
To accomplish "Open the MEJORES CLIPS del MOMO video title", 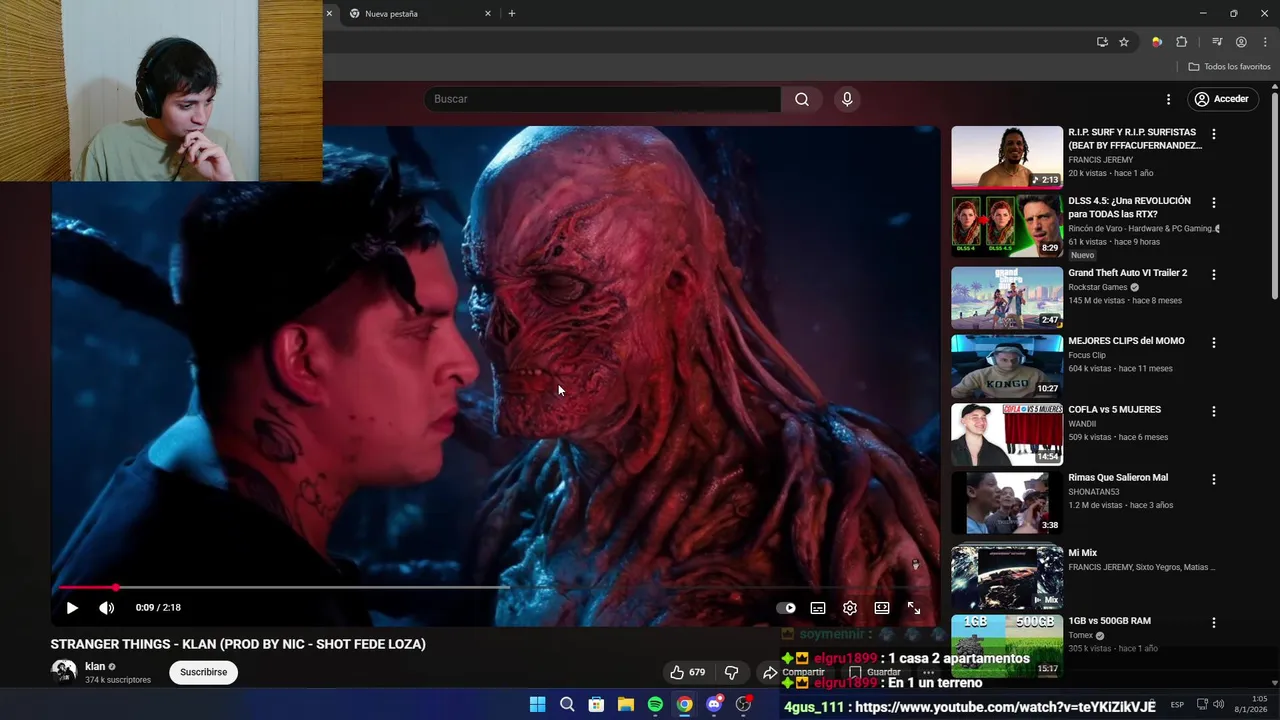I will pyautogui.click(x=1126, y=341).
